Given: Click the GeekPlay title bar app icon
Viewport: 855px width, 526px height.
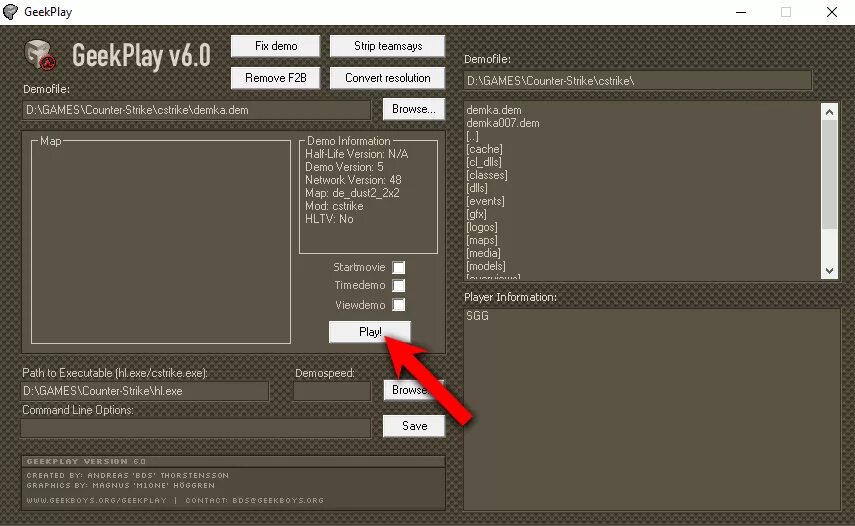Looking at the screenshot, I should pyautogui.click(x=10, y=12).
